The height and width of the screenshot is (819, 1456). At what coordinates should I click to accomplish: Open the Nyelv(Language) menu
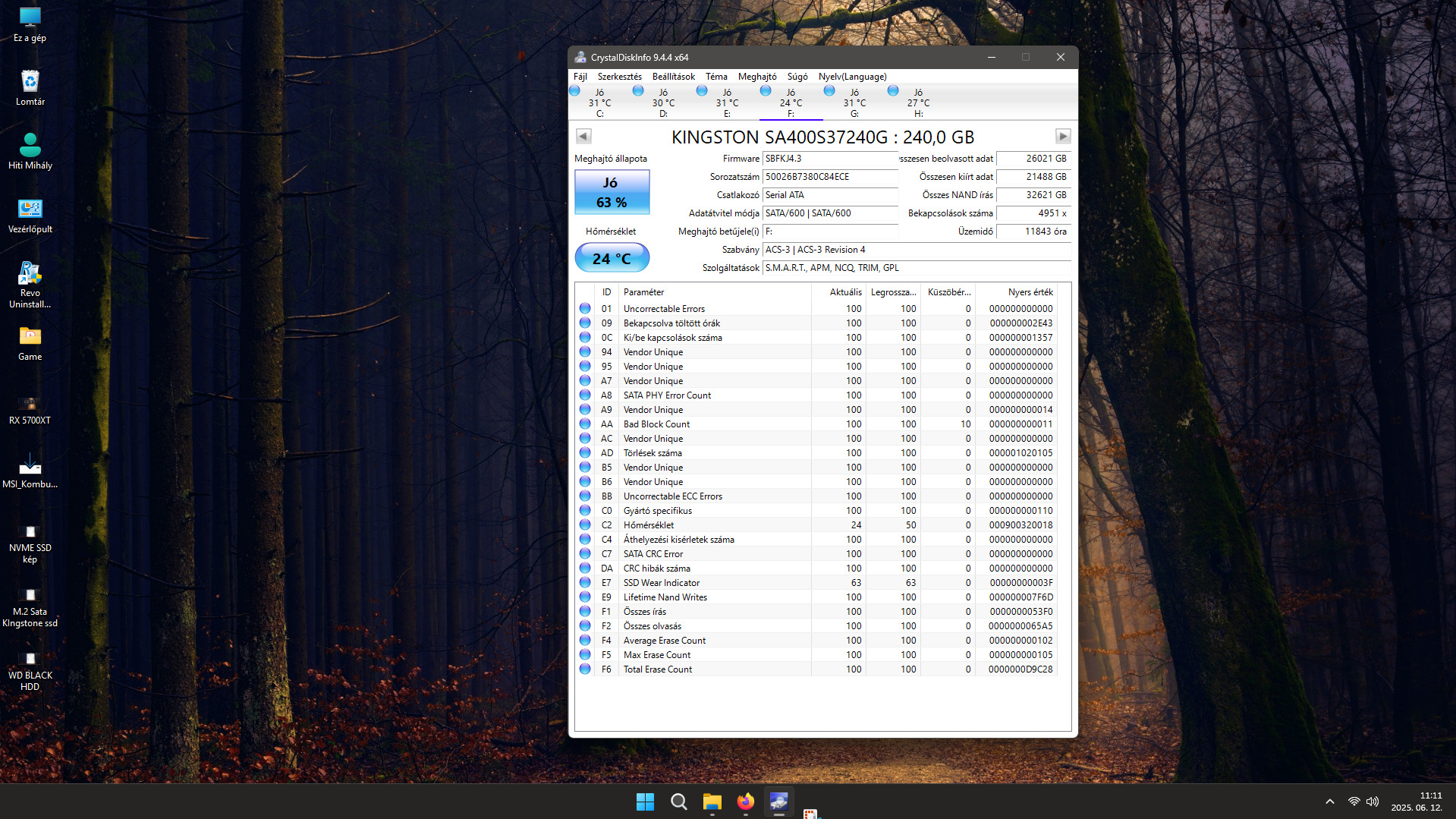pos(852,77)
